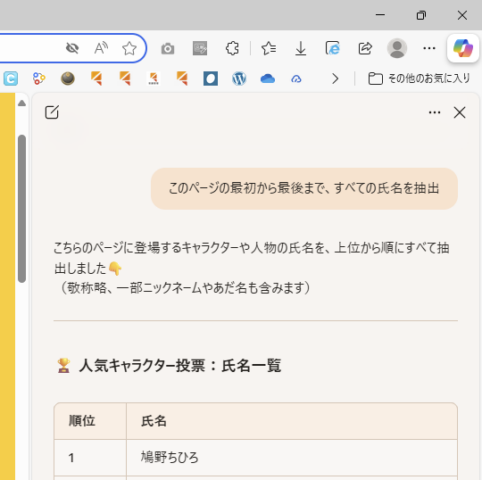Viewport: 482px width, 480px height.
Task: Open the blue OneDrive cloud bookmark
Action: (x=268, y=79)
